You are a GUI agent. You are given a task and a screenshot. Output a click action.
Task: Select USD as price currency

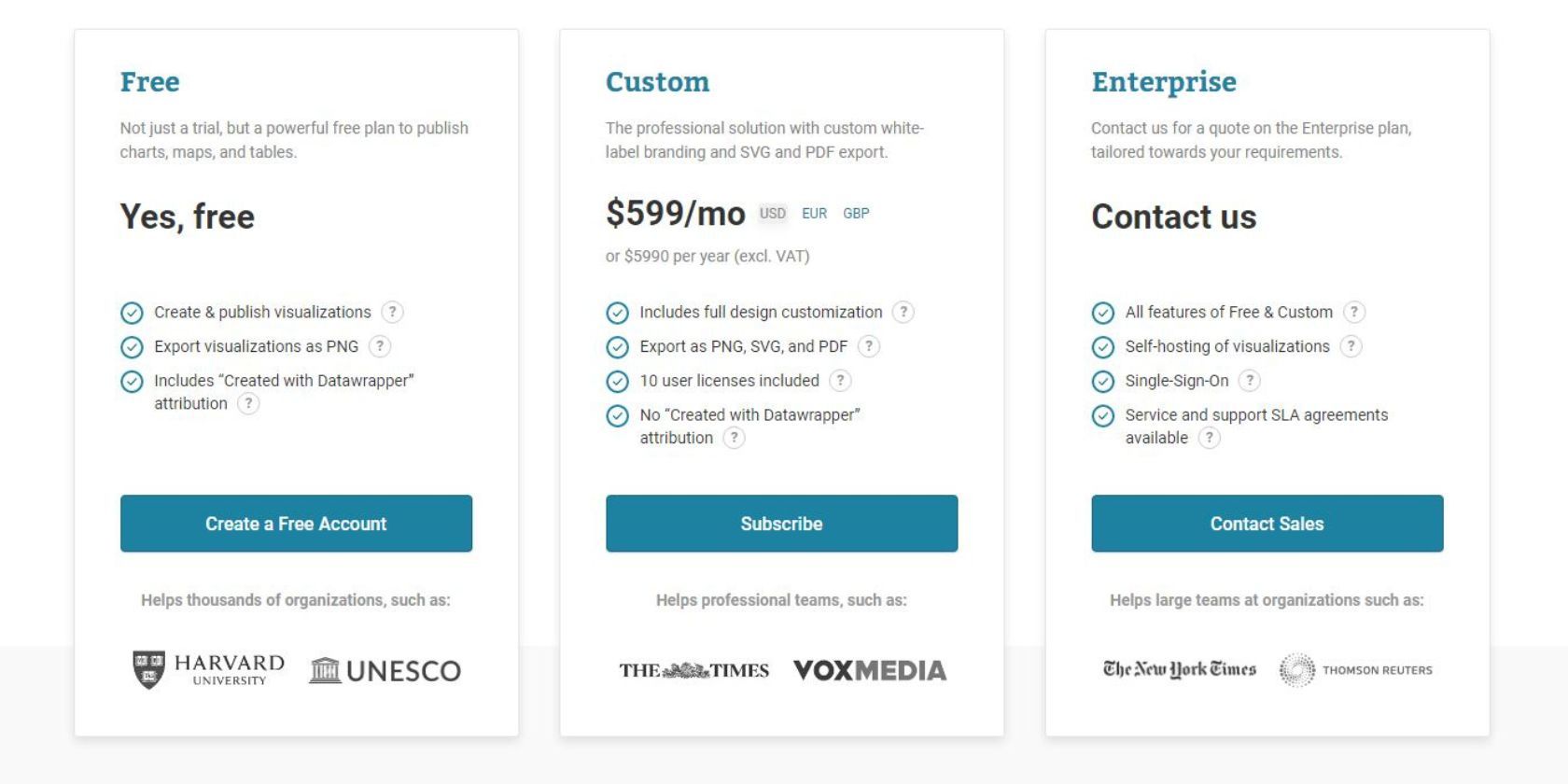[x=772, y=214]
